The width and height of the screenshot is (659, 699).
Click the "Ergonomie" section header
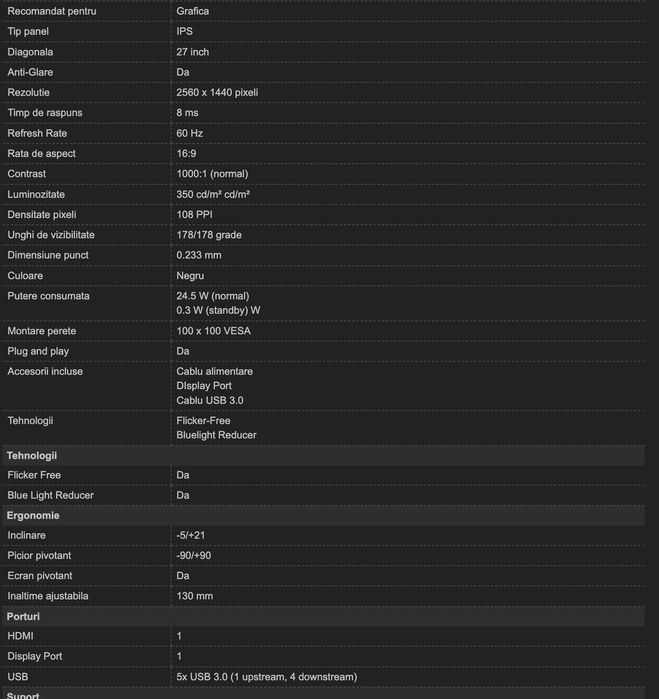tap(33, 516)
